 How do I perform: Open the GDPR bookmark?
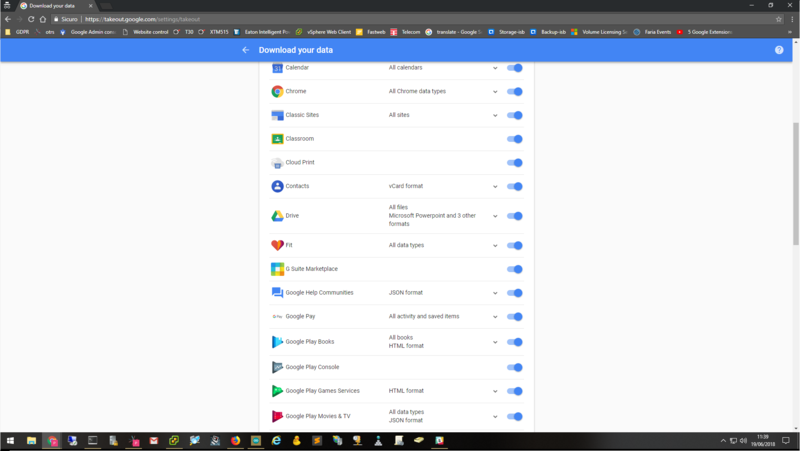[17, 32]
